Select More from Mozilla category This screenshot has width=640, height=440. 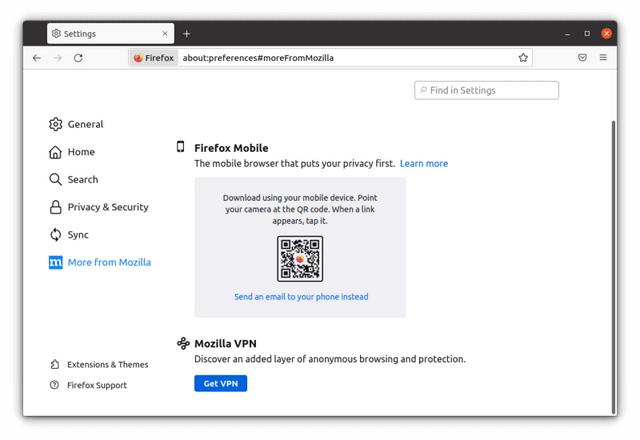100,262
